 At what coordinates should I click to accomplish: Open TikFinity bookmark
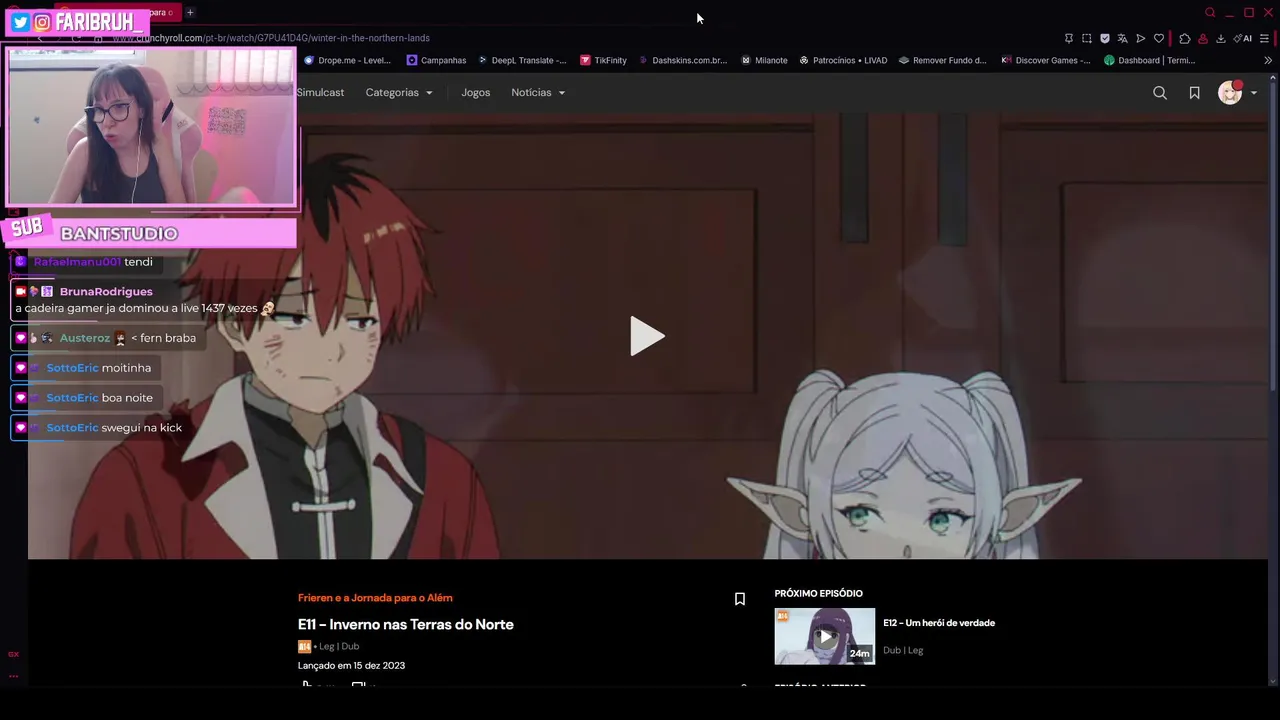(603, 60)
